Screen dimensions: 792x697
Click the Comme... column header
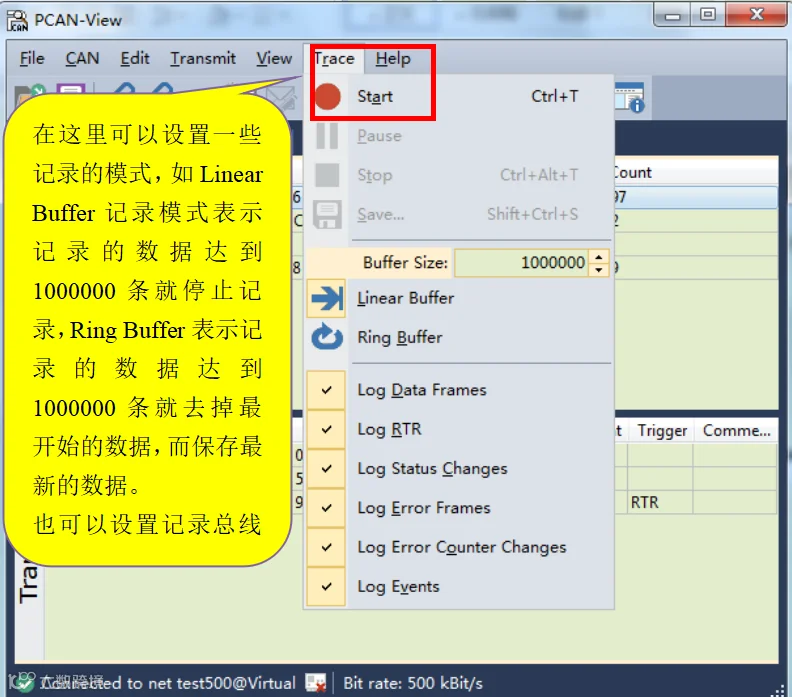click(736, 430)
